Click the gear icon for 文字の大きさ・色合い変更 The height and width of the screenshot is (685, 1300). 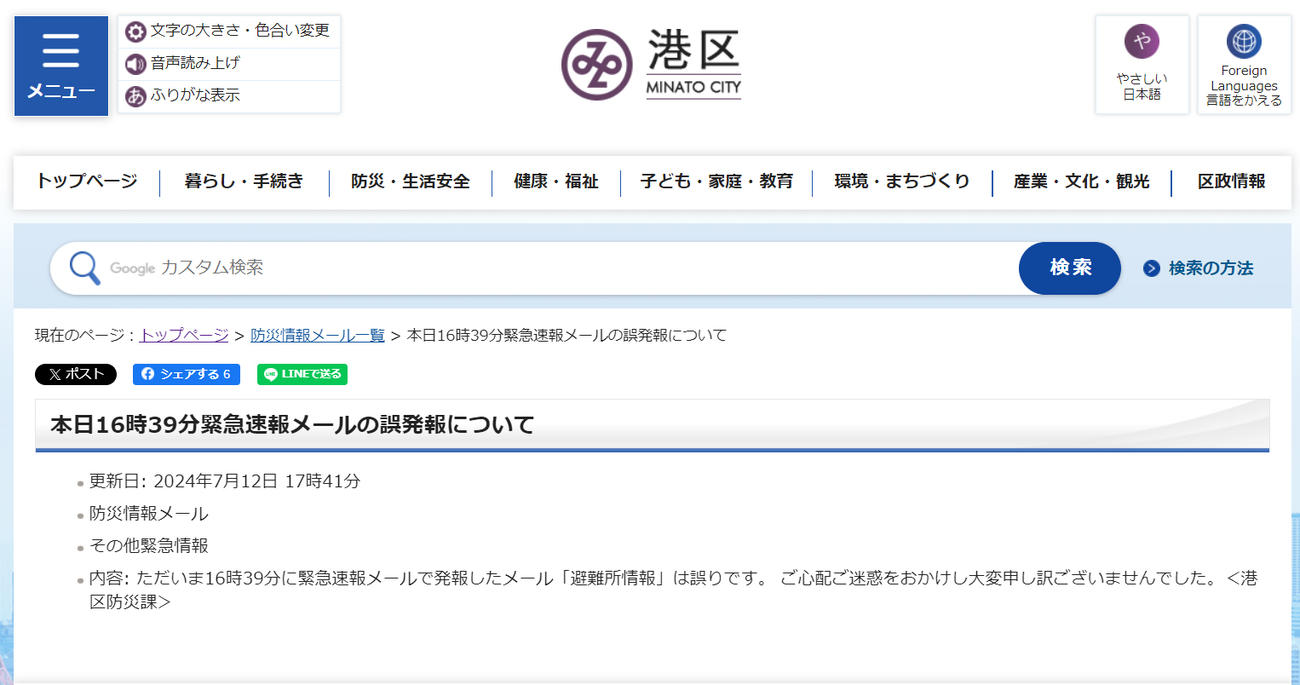point(136,31)
